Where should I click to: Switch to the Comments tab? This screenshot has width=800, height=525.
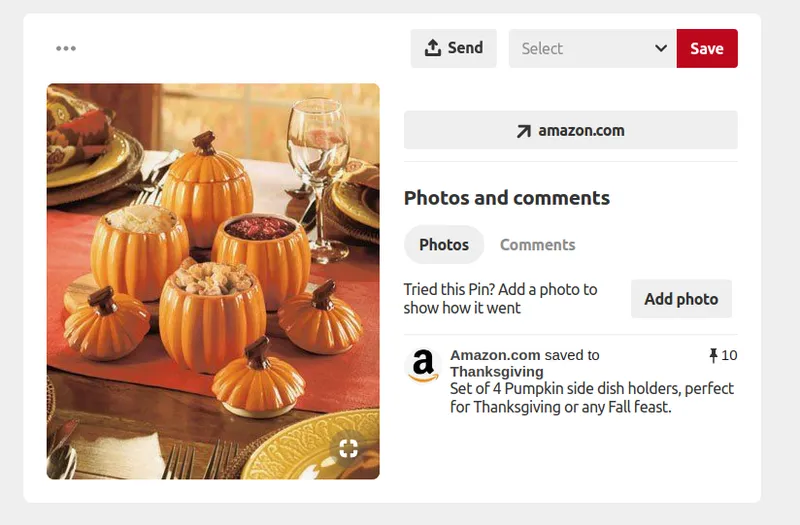537,244
